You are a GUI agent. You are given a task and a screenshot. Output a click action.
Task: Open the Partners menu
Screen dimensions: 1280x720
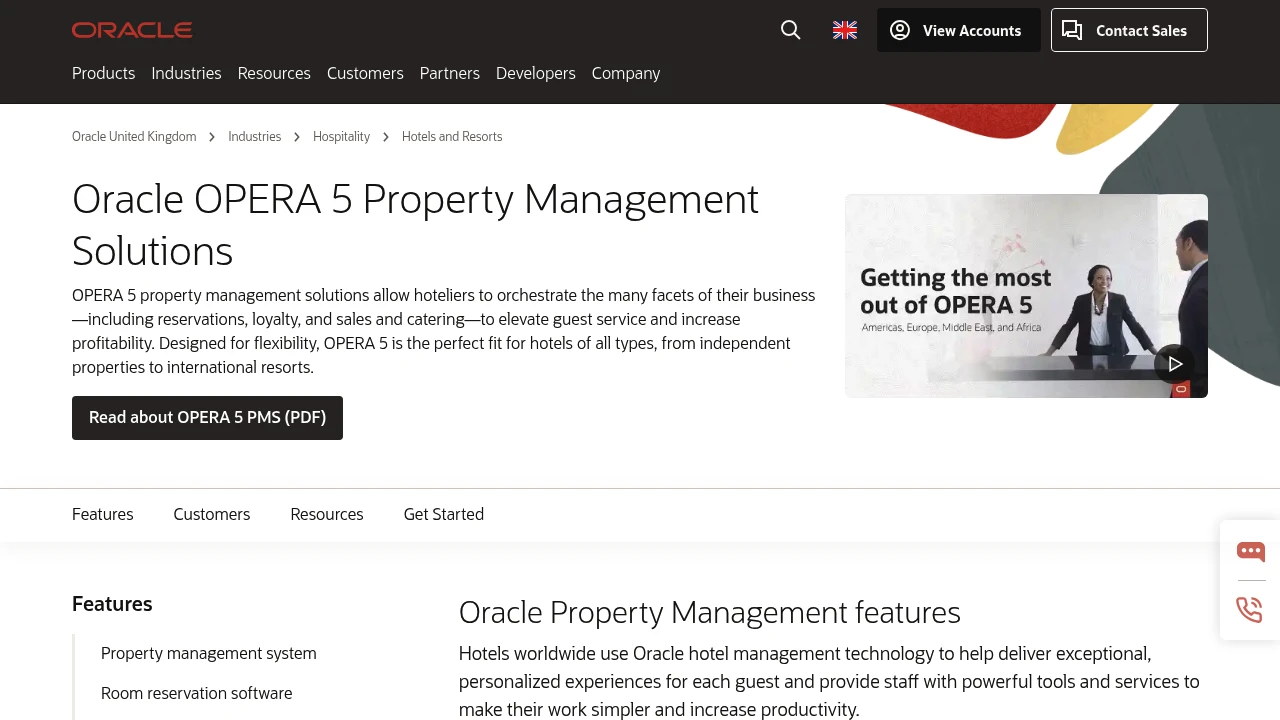449,73
